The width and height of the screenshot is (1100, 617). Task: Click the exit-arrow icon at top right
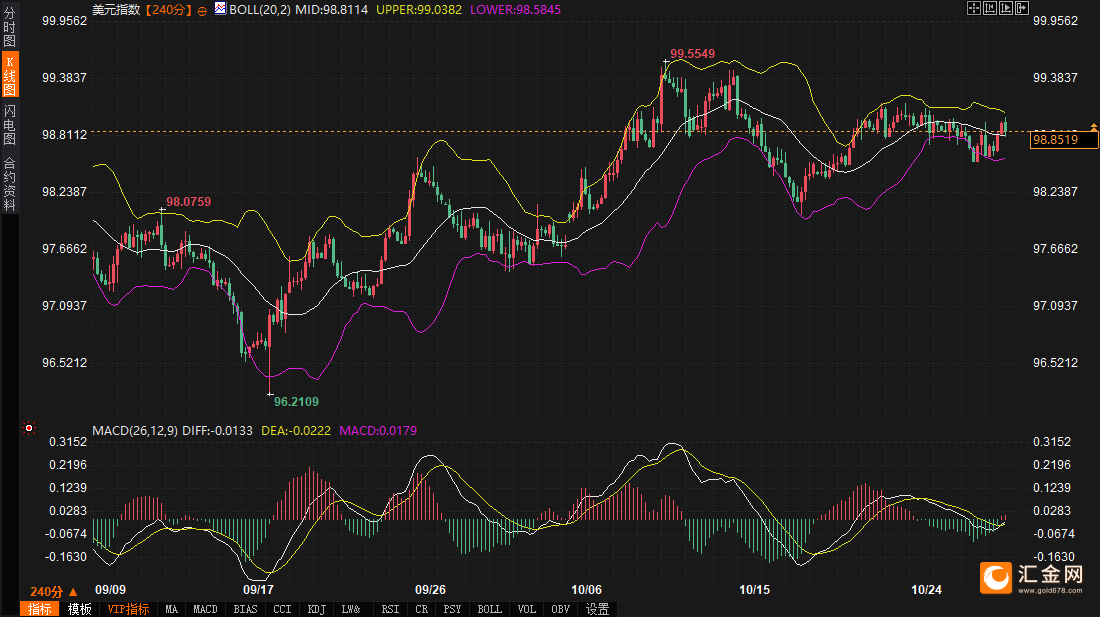coord(1022,8)
